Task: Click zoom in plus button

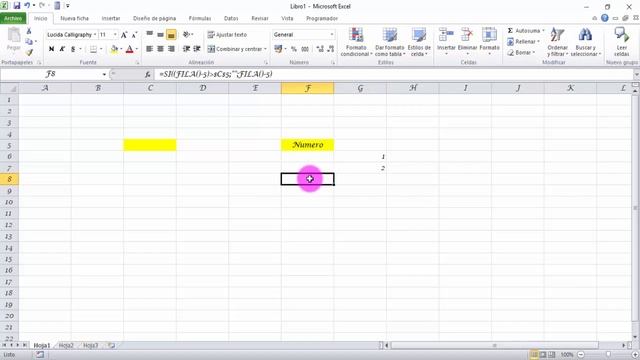Action: point(635,355)
